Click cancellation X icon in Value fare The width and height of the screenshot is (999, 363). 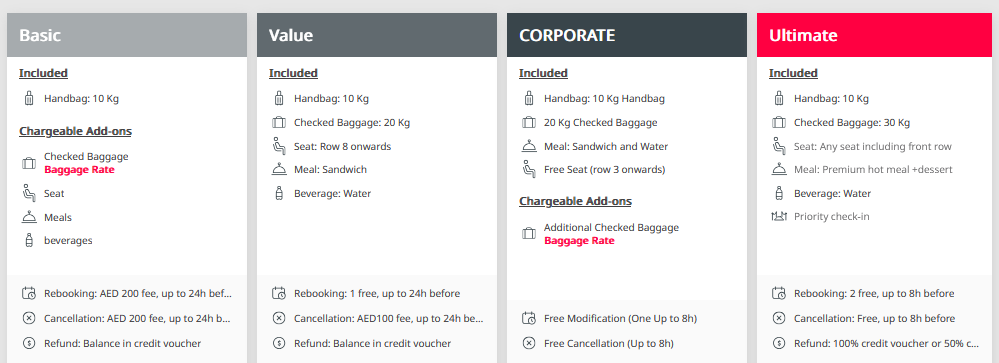point(278,318)
